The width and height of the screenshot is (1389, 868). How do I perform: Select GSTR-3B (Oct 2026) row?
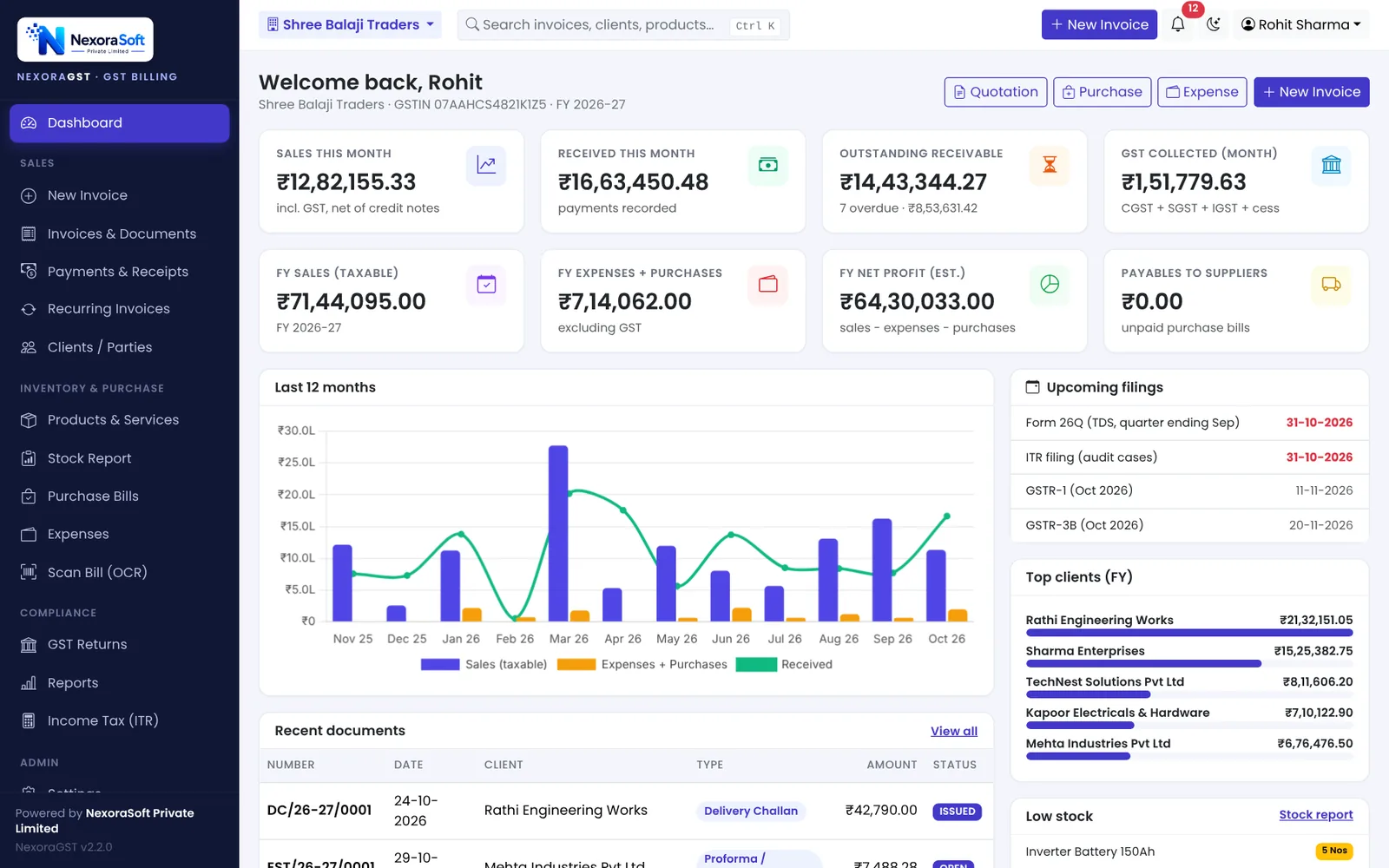(1189, 525)
